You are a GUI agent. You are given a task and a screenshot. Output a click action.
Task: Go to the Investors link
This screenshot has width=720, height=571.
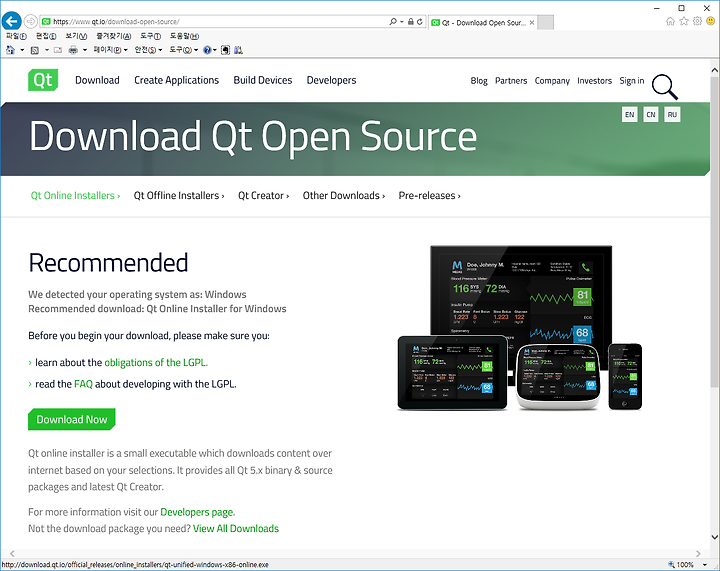click(x=595, y=81)
